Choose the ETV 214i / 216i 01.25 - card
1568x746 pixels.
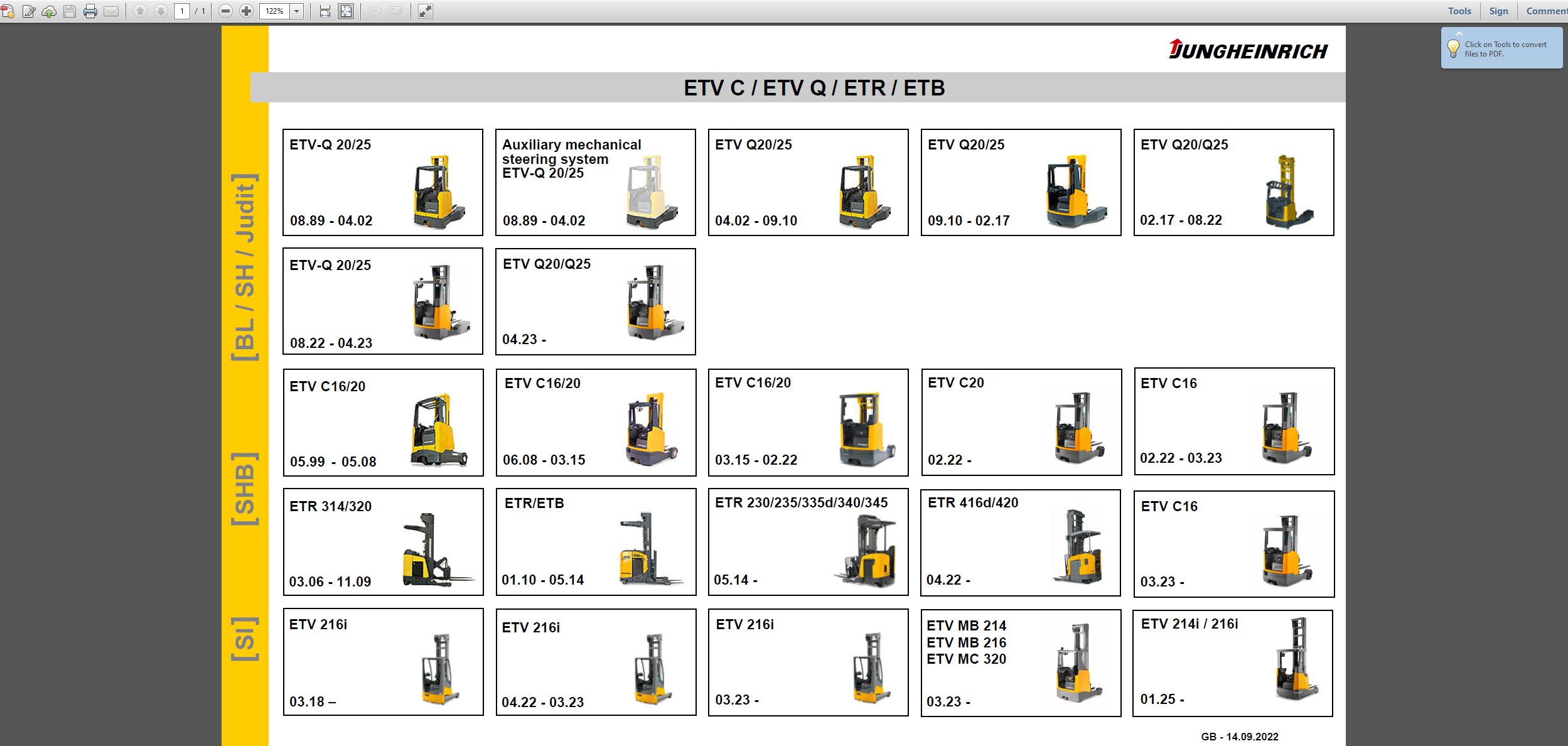coord(1233,664)
